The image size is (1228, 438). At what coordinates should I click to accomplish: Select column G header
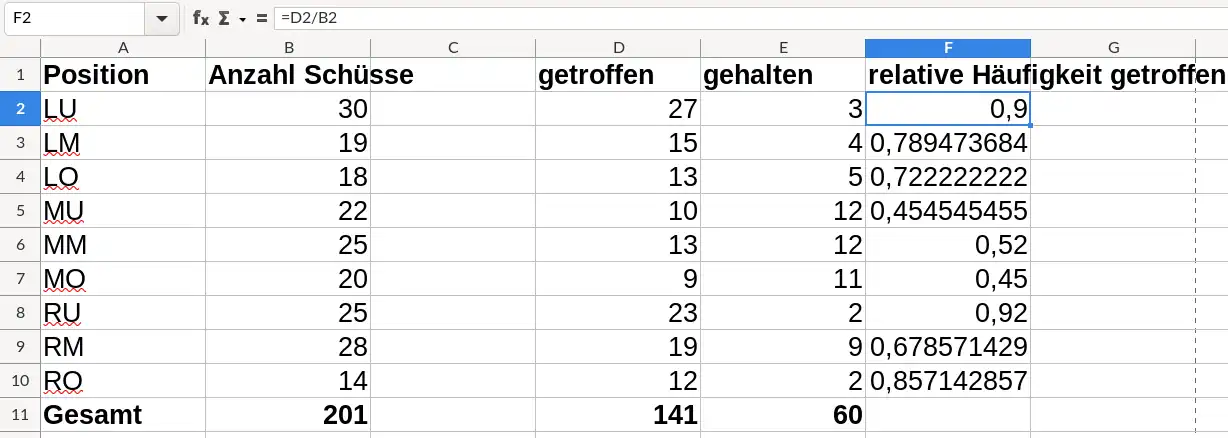pyautogui.click(x=1112, y=48)
